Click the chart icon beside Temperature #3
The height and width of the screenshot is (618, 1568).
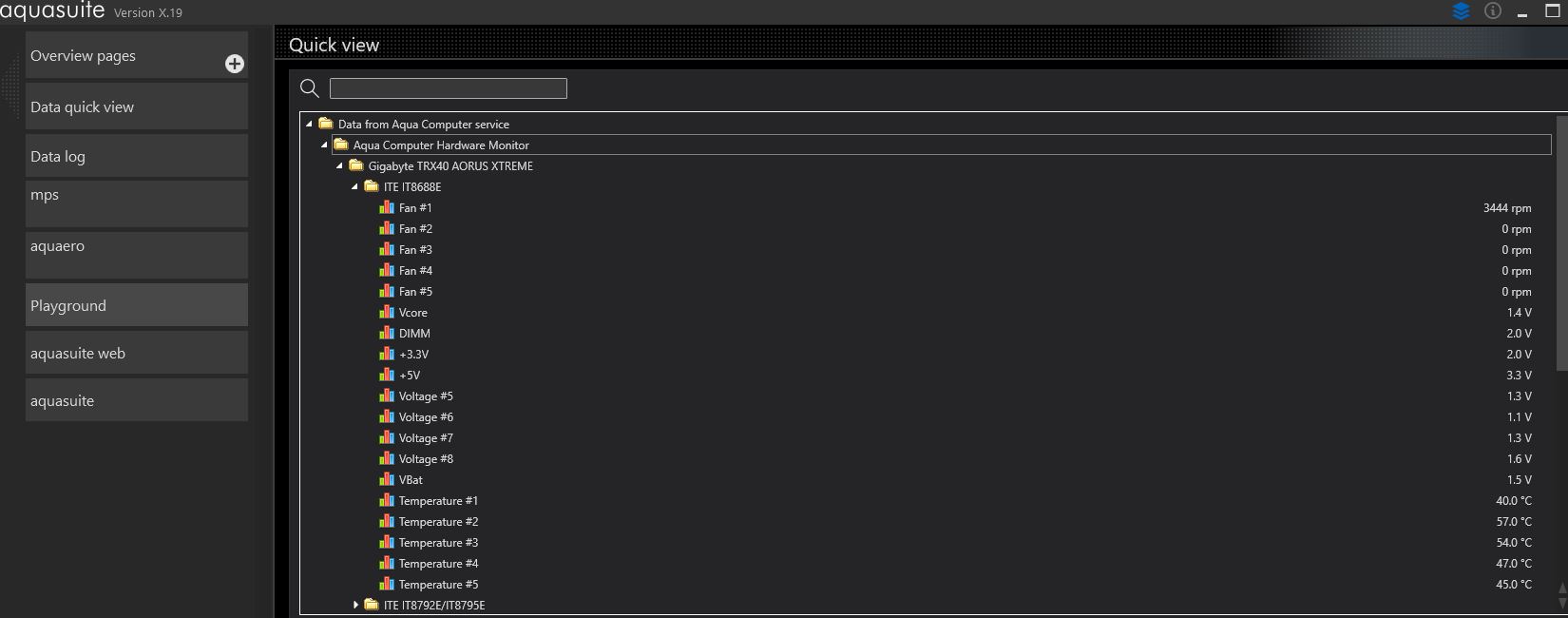tap(387, 542)
